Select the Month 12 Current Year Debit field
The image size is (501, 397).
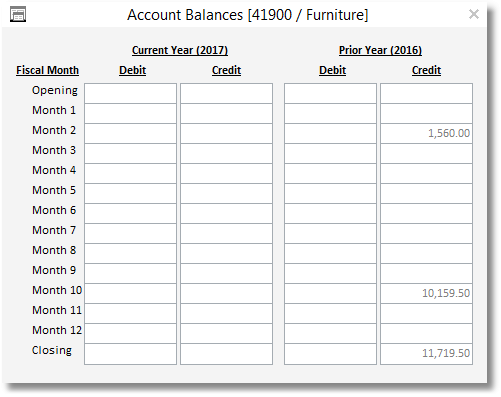click(x=130, y=333)
